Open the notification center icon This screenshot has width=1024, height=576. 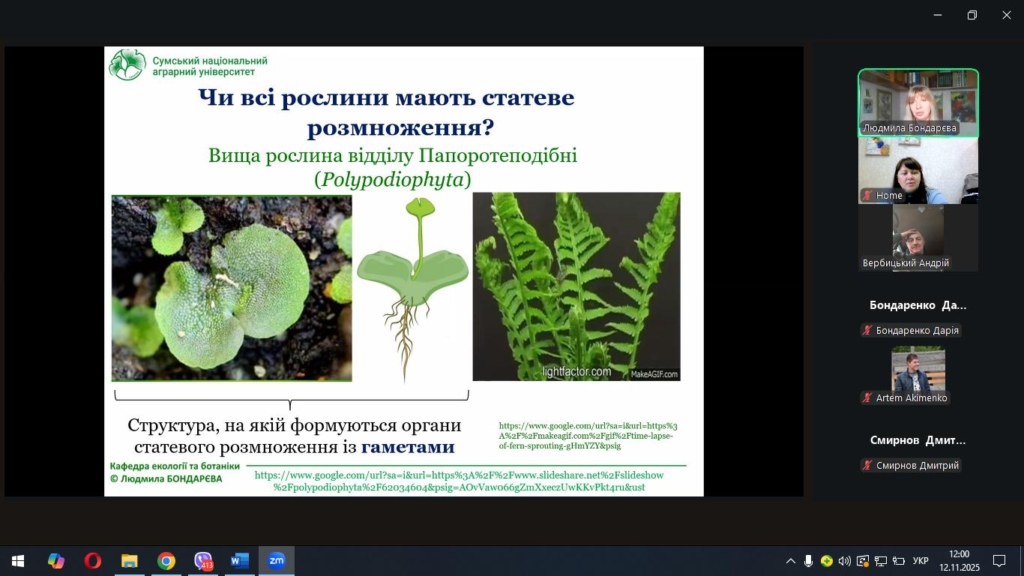pyautogui.click(x=998, y=561)
